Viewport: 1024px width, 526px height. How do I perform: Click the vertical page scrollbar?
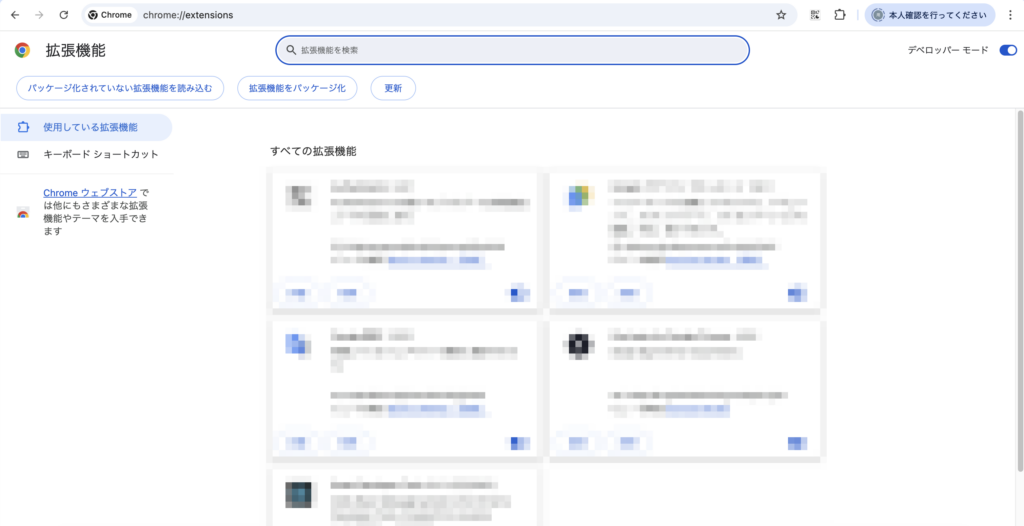click(x=1020, y=291)
